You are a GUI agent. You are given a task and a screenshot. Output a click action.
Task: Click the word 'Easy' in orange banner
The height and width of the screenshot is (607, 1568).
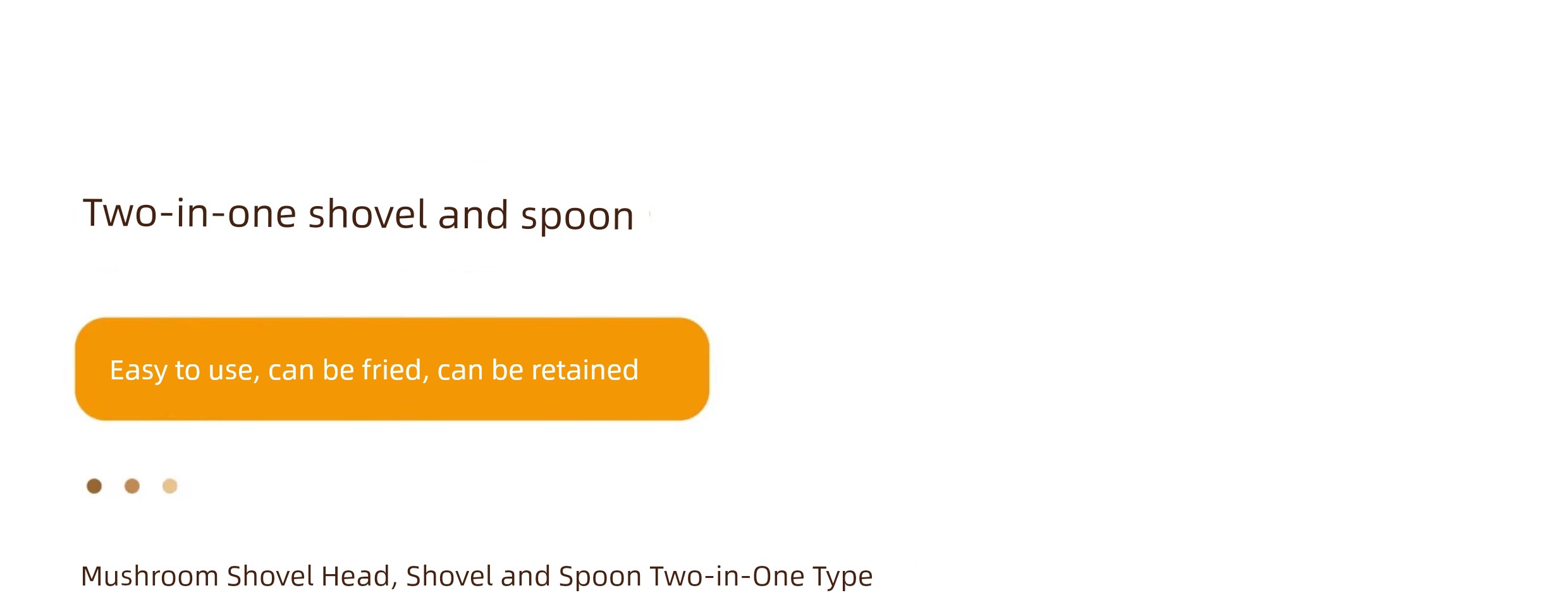point(138,371)
